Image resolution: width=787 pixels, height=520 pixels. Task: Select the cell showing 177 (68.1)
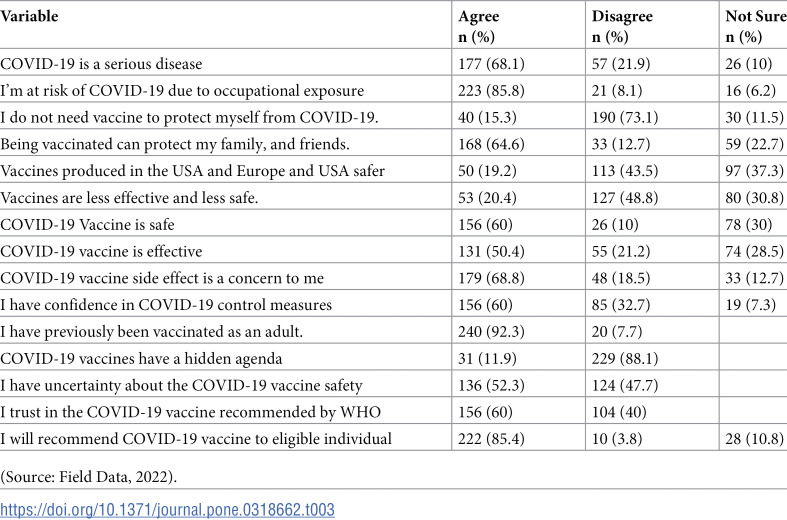point(491,64)
